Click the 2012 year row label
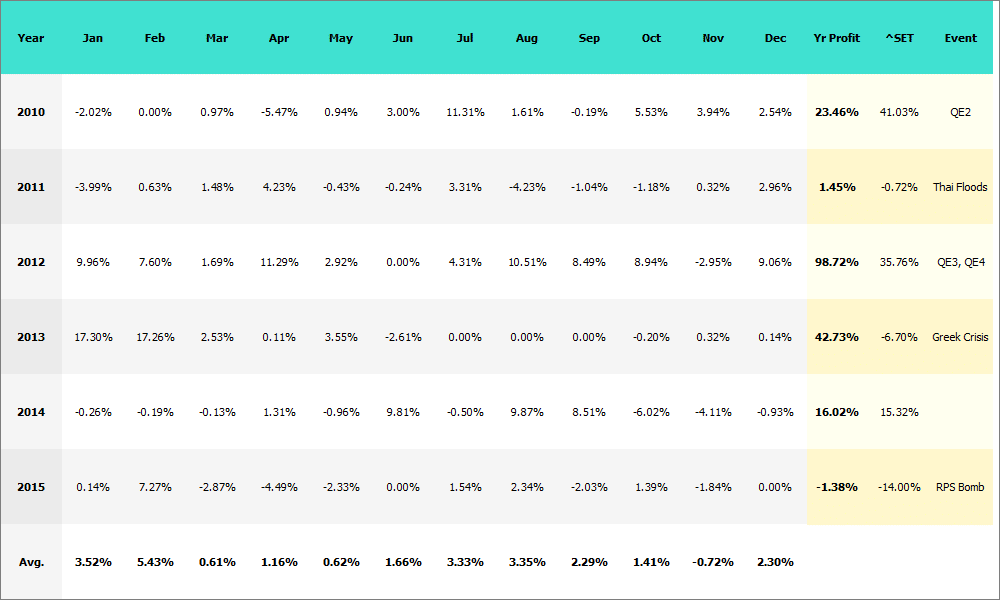1000x600 pixels. 31,262
